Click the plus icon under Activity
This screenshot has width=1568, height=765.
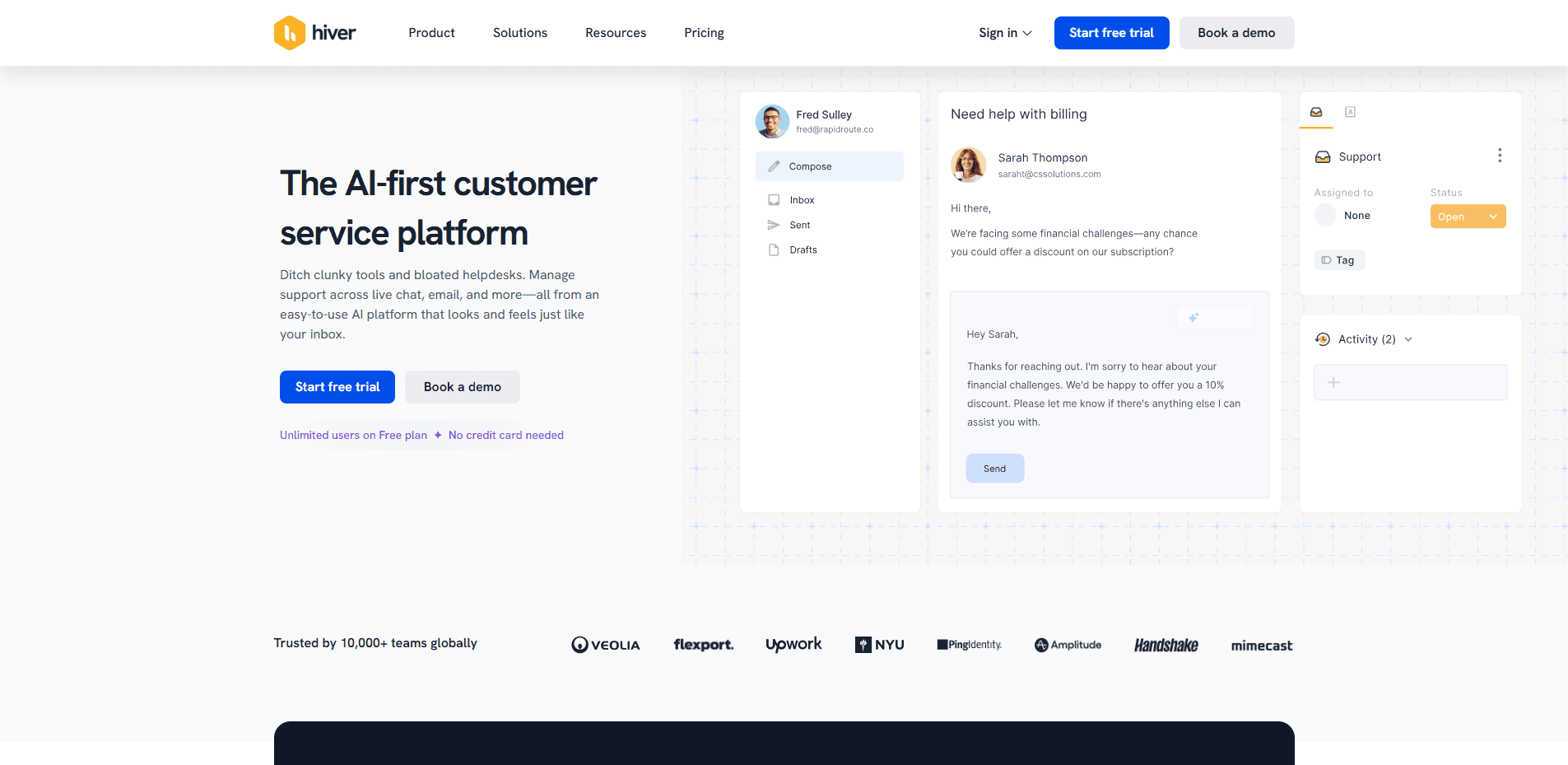(x=1333, y=382)
